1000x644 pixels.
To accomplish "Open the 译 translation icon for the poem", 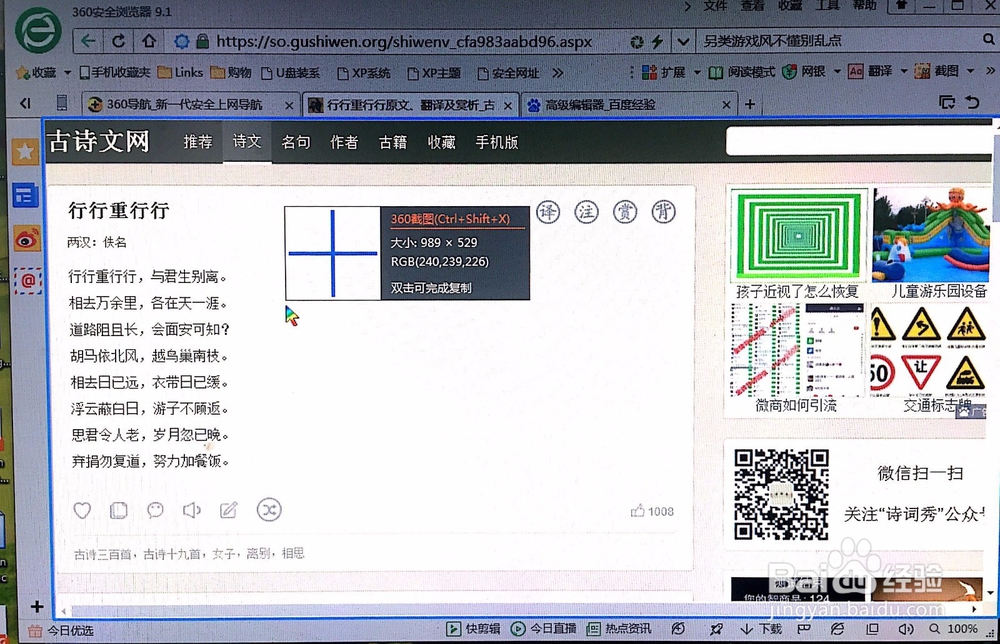I will pyautogui.click(x=548, y=212).
